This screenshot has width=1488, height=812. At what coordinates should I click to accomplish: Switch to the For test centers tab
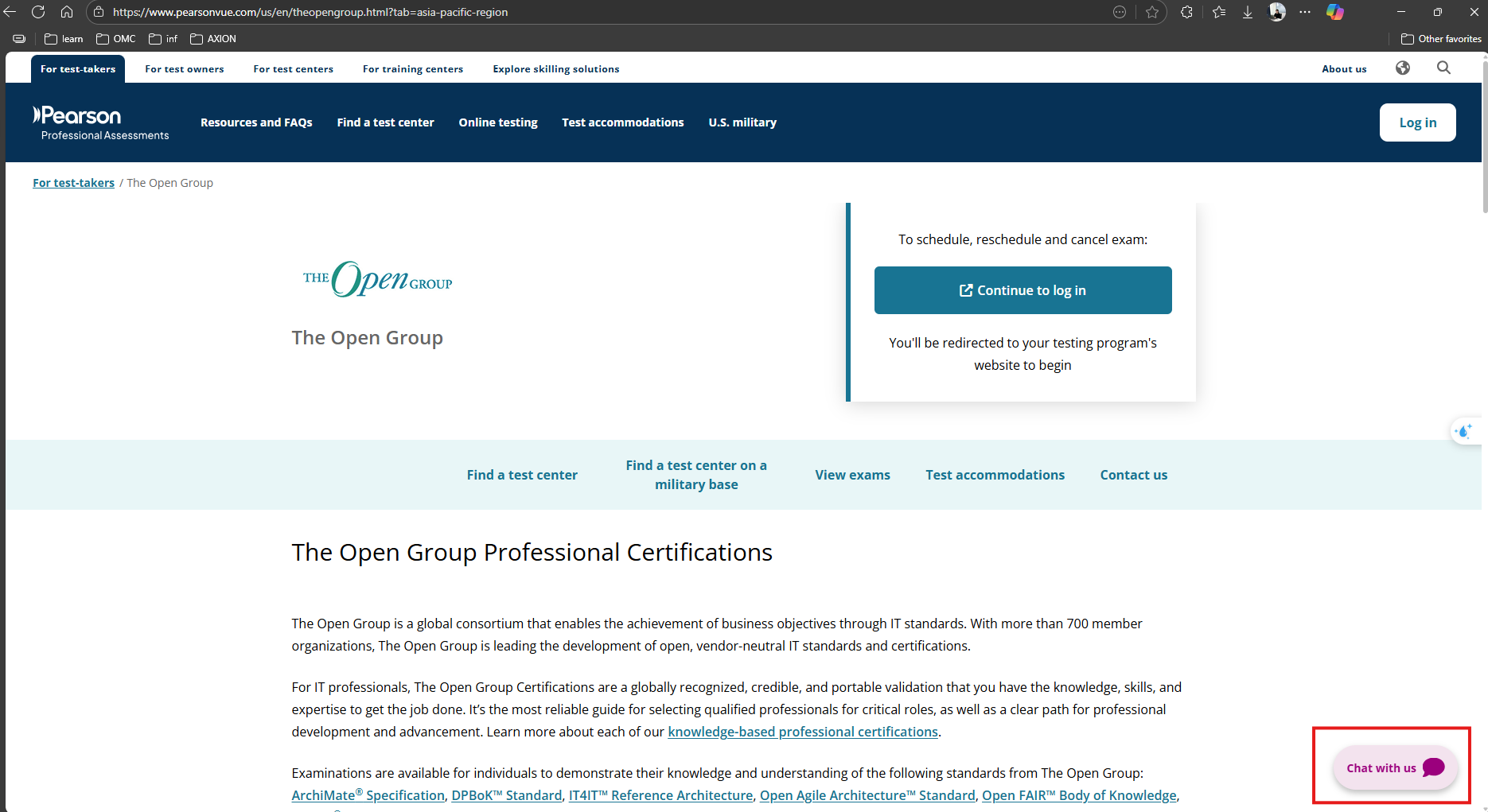coord(294,69)
